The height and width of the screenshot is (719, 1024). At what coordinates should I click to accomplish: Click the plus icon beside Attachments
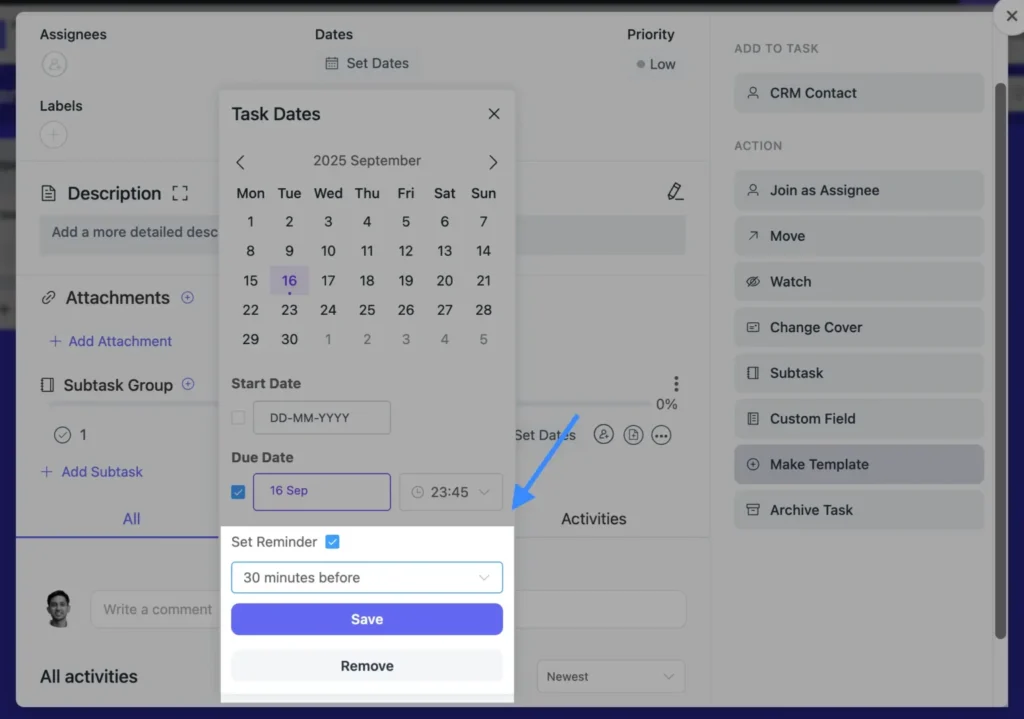187,298
